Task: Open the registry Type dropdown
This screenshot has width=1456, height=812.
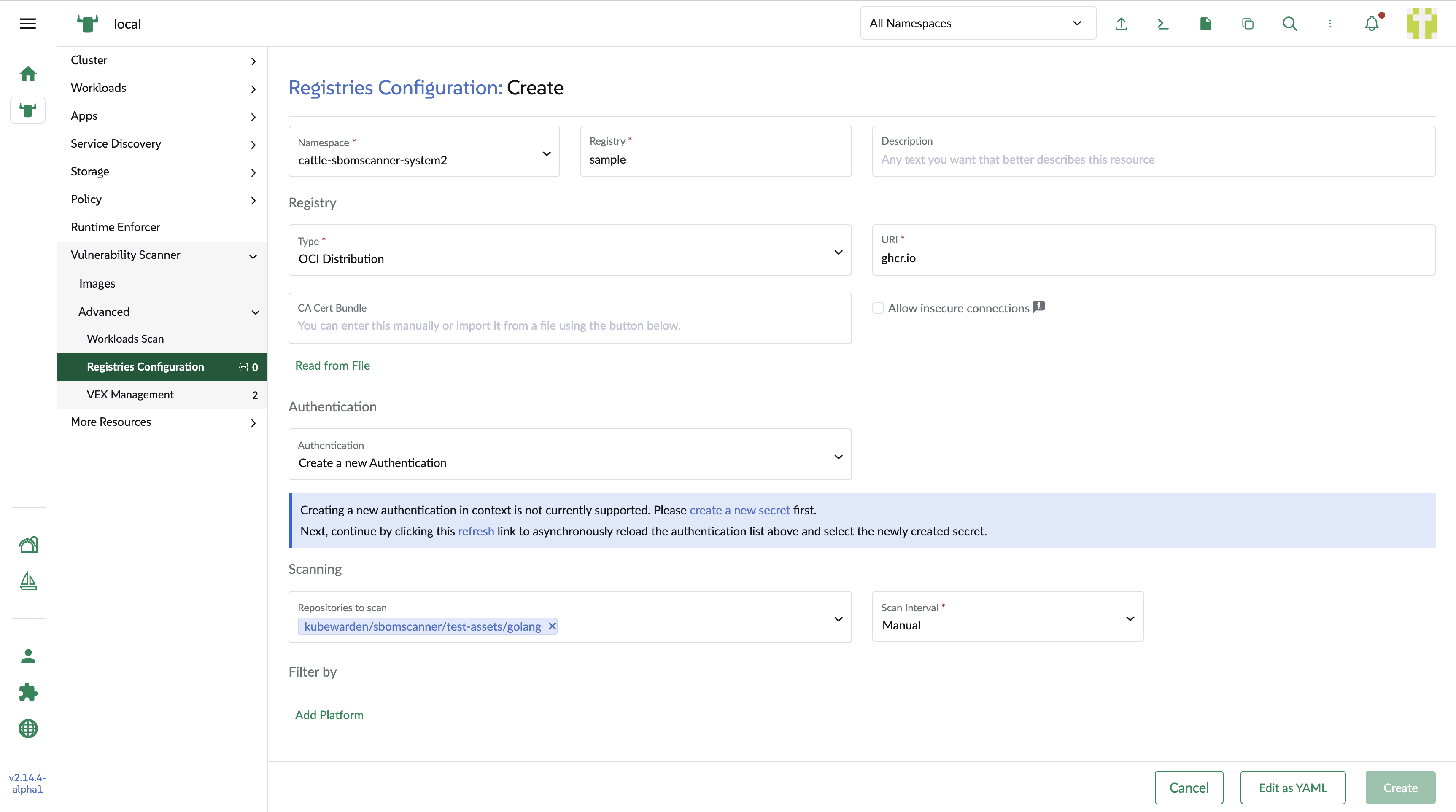Action: point(570,250)
